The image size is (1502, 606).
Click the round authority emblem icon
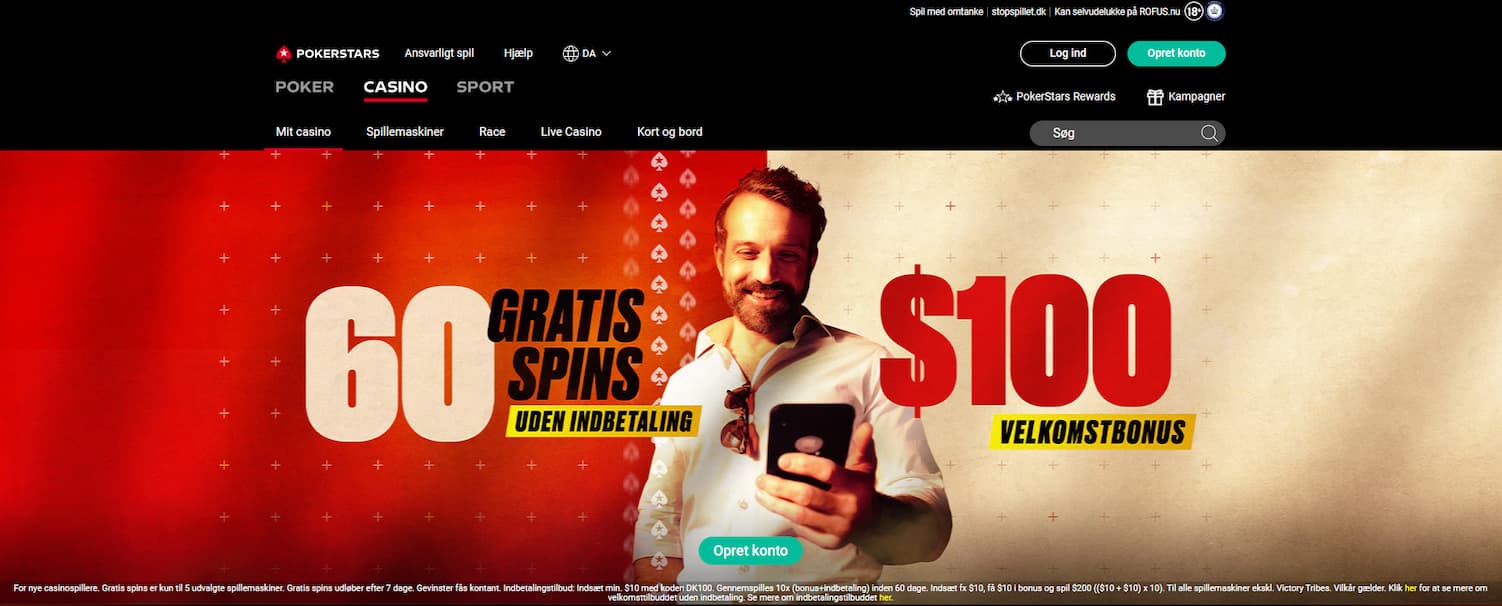click(1216, 12)
